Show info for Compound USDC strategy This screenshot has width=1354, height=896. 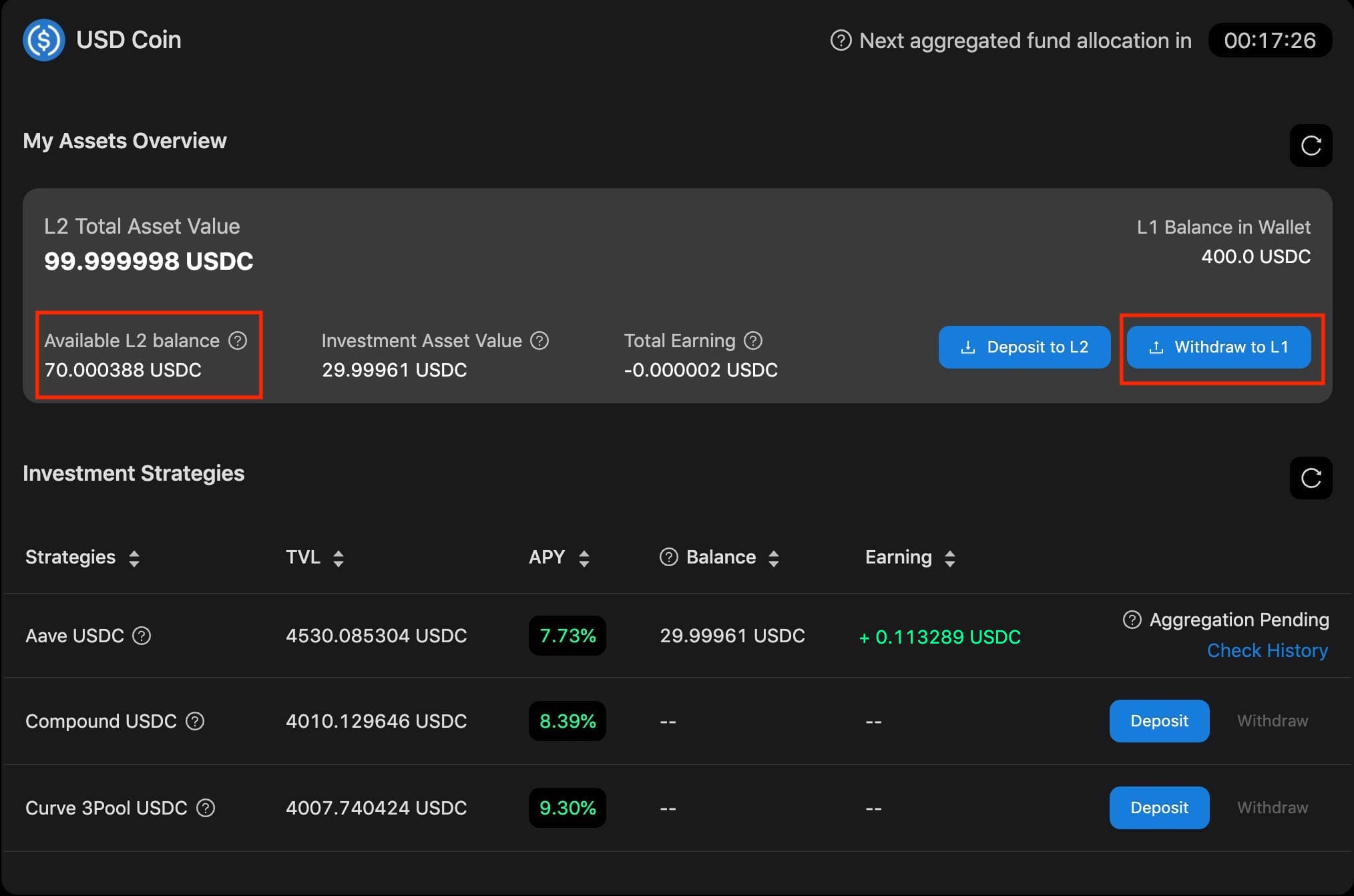pyautogui.click(x=195, y=721)
